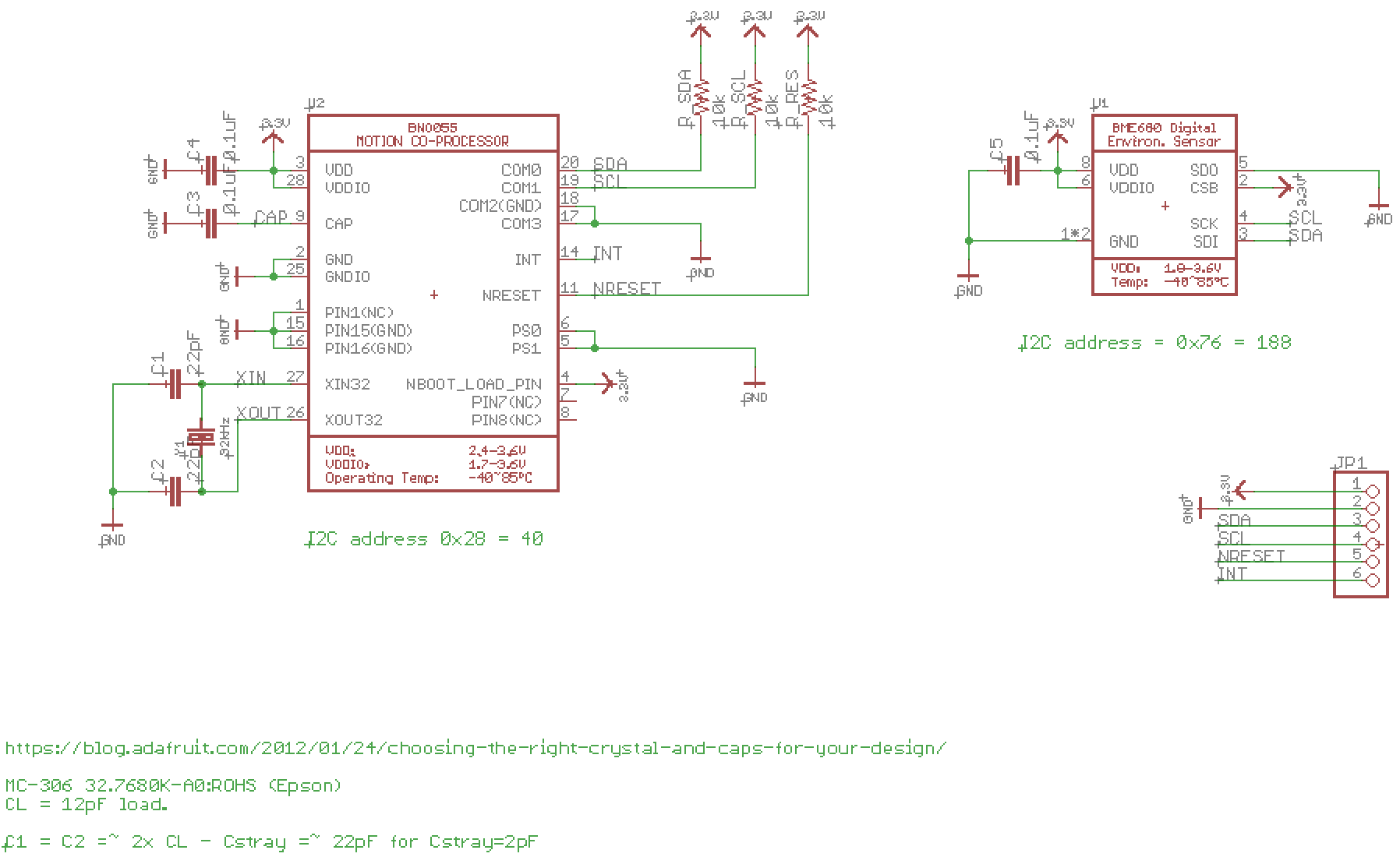Viewport: 1400px width, 857px height.
Task: Click the JP1 connector designator
Action: tap(1349, 463)
